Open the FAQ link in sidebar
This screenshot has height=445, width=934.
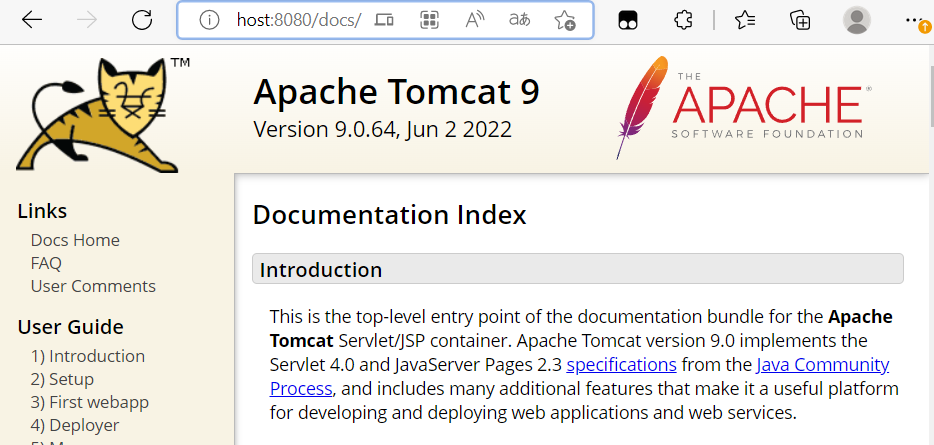(46, 263)
